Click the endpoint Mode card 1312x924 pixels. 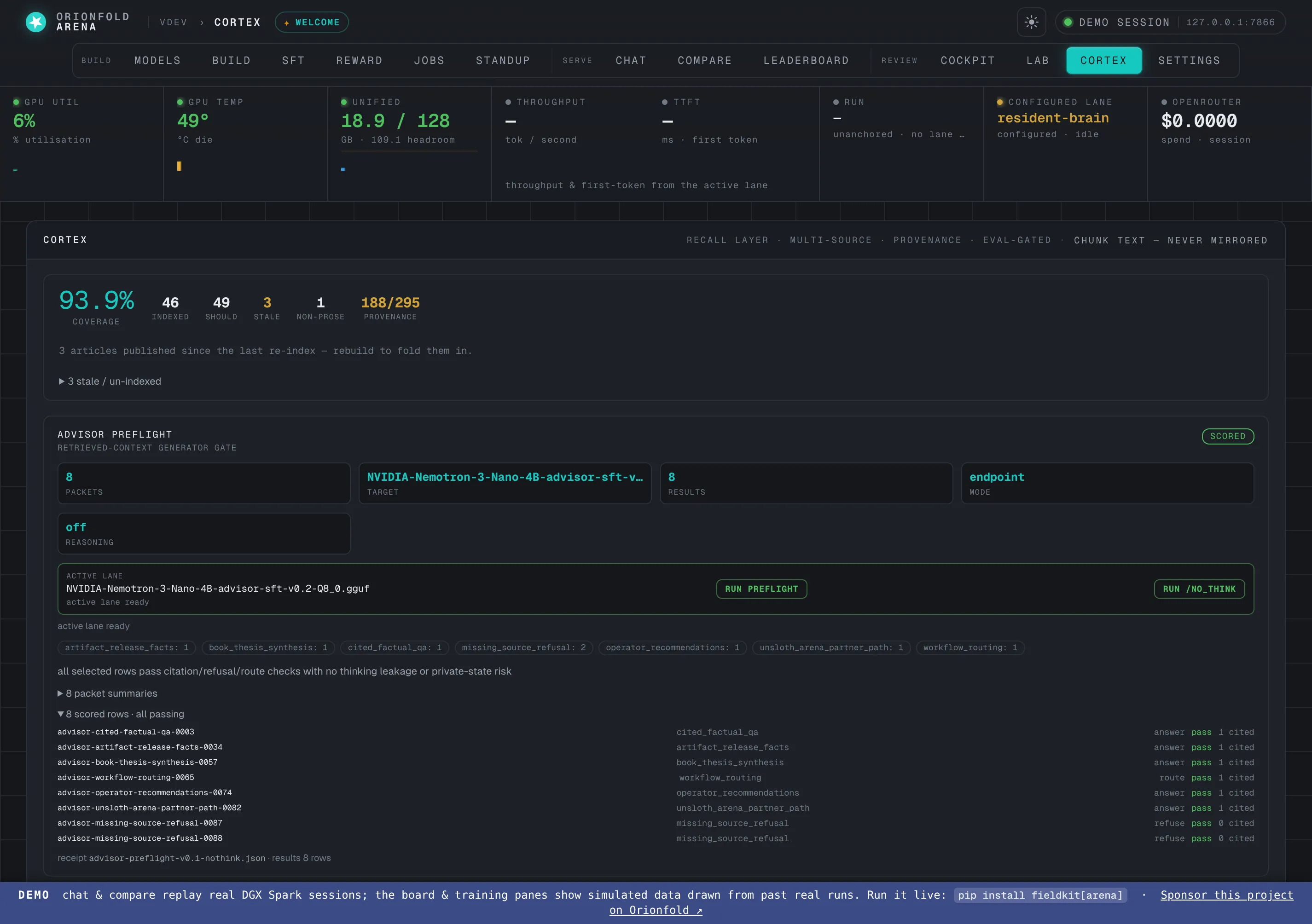point(1108,483)
